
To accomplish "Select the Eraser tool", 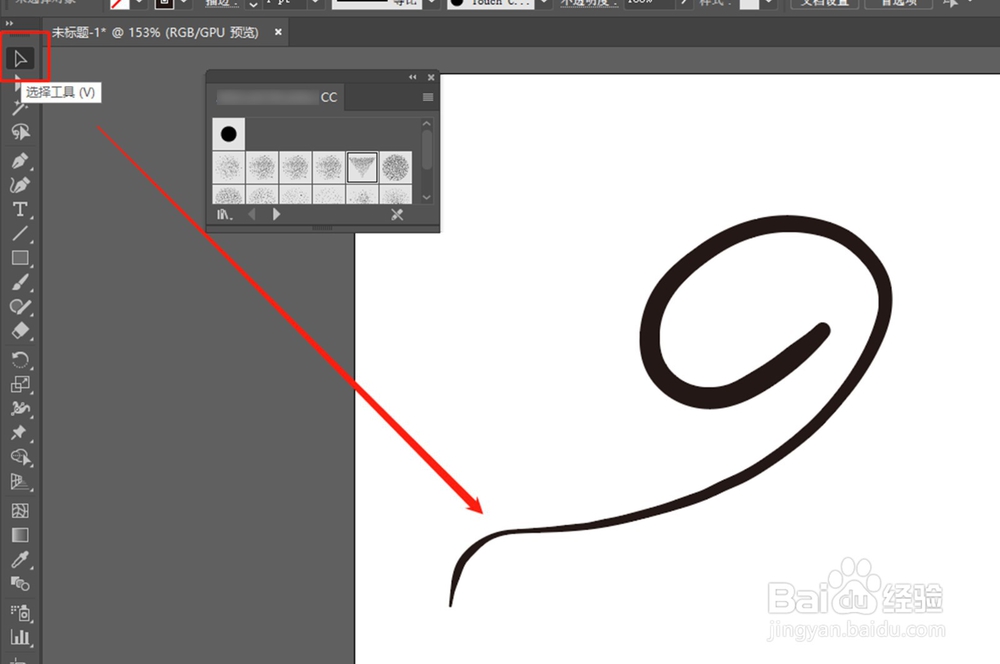I will coord(20,331).
